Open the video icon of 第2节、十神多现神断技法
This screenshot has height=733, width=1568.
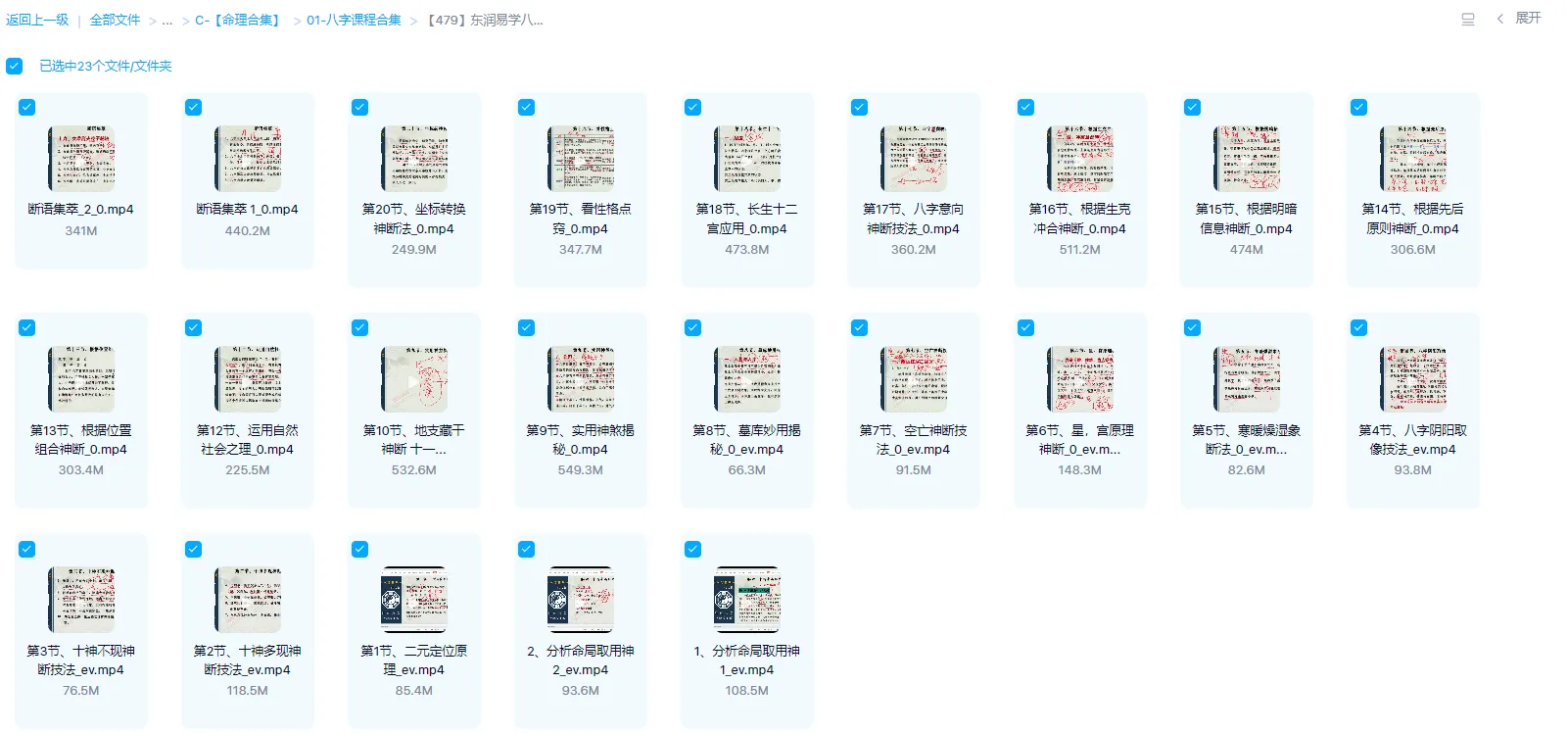[x=248, y=599]
